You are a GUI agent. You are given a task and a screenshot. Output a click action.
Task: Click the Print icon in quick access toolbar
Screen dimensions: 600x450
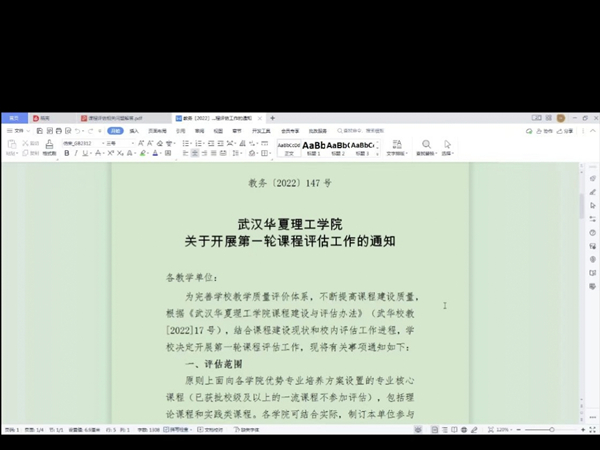point(59,131)
